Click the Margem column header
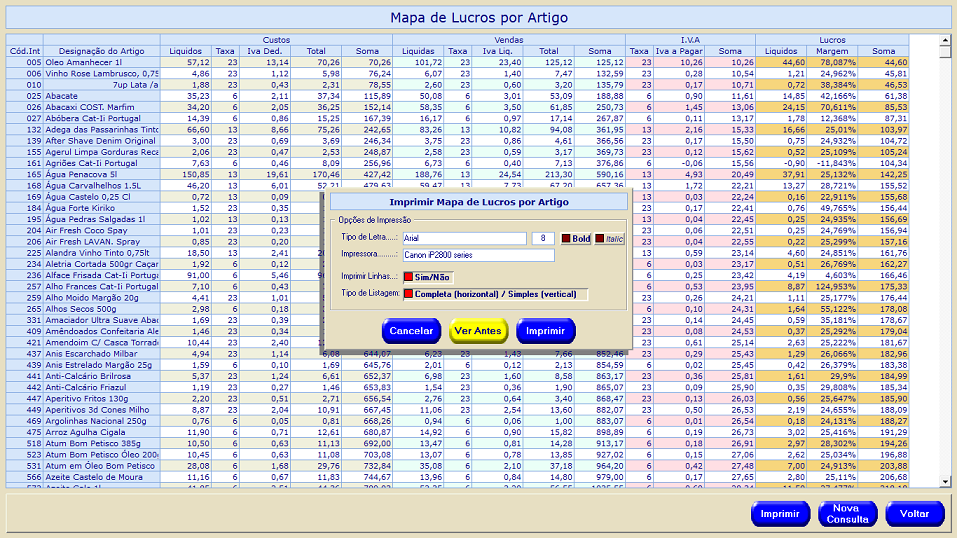This screenshot has width=957, height=538. coord(832,51)
